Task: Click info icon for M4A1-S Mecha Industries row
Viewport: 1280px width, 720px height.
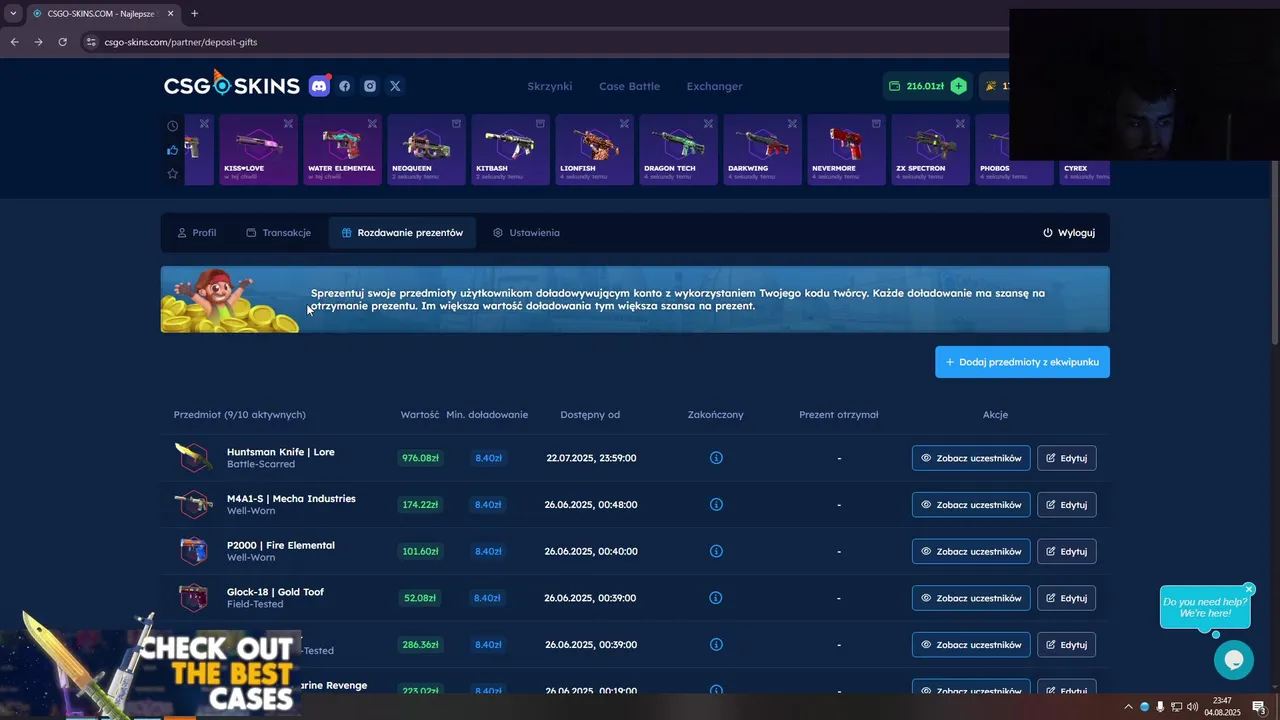Action: [716, 505]
